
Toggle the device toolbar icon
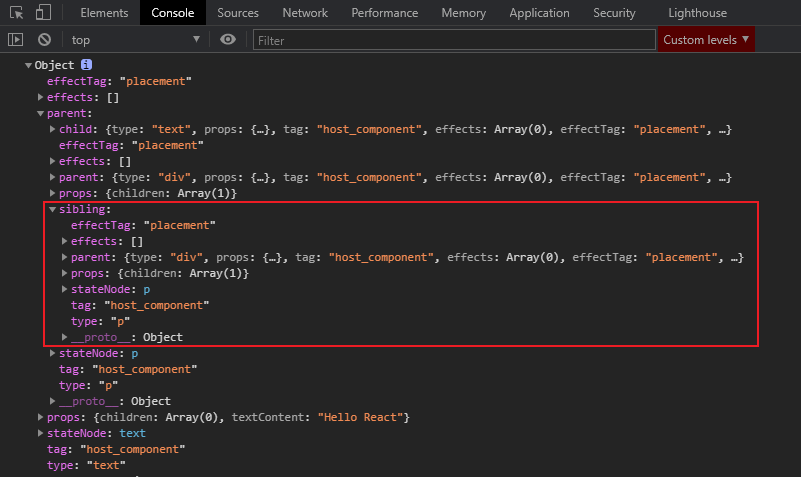43,13
